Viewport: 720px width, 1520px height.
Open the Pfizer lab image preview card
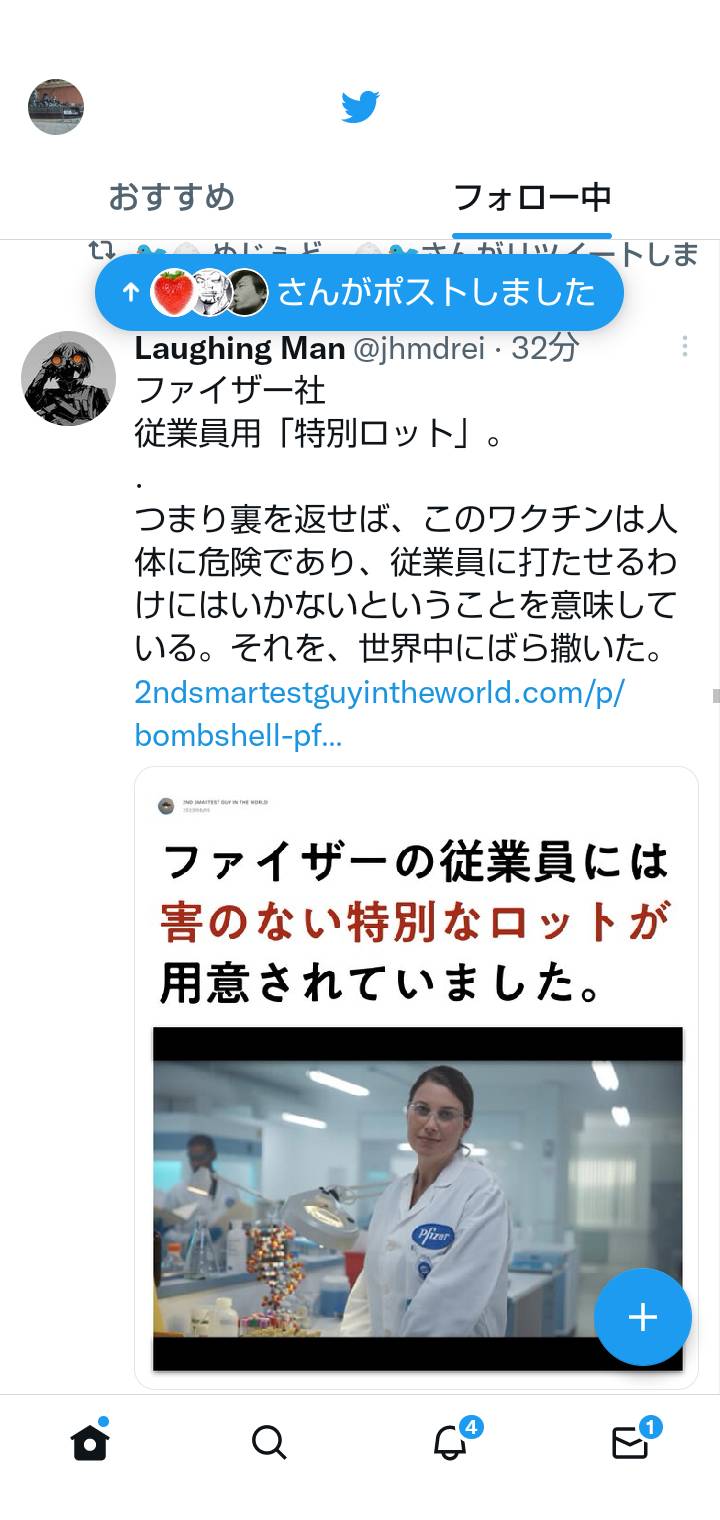point(416,1078)
